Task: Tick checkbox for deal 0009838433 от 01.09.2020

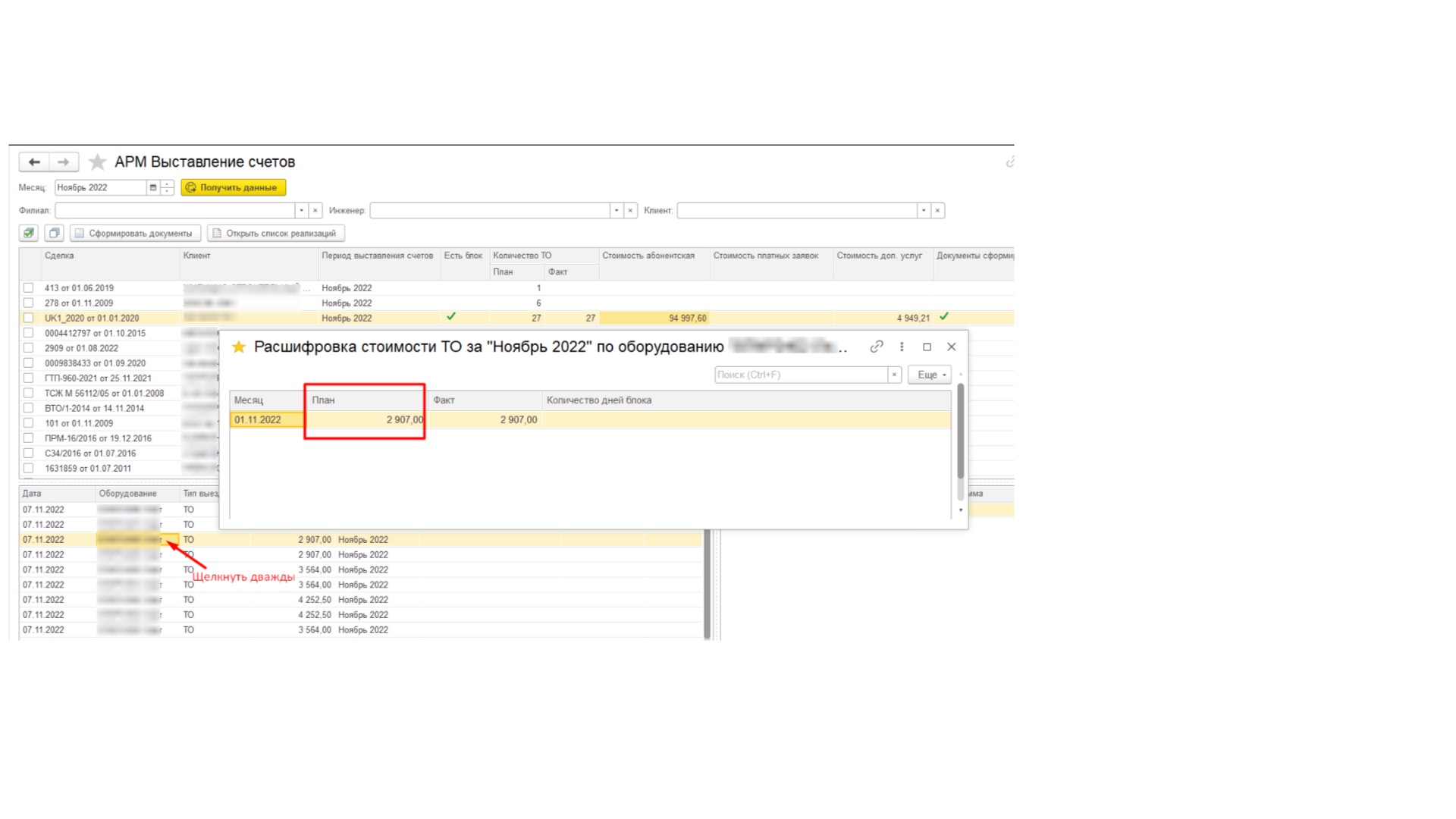Action: tap(28, 363)
